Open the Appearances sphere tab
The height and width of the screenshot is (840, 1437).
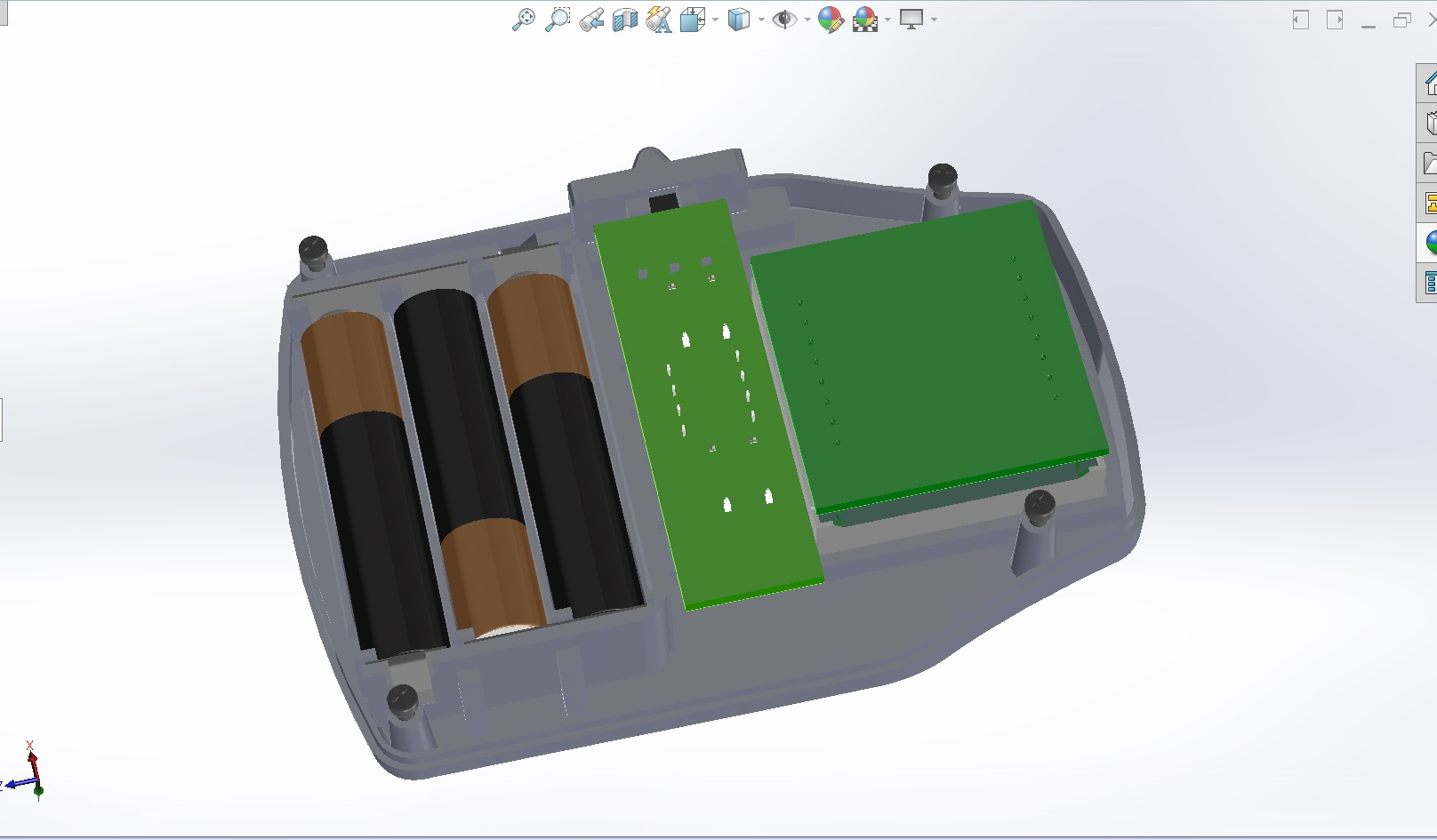1429,242
